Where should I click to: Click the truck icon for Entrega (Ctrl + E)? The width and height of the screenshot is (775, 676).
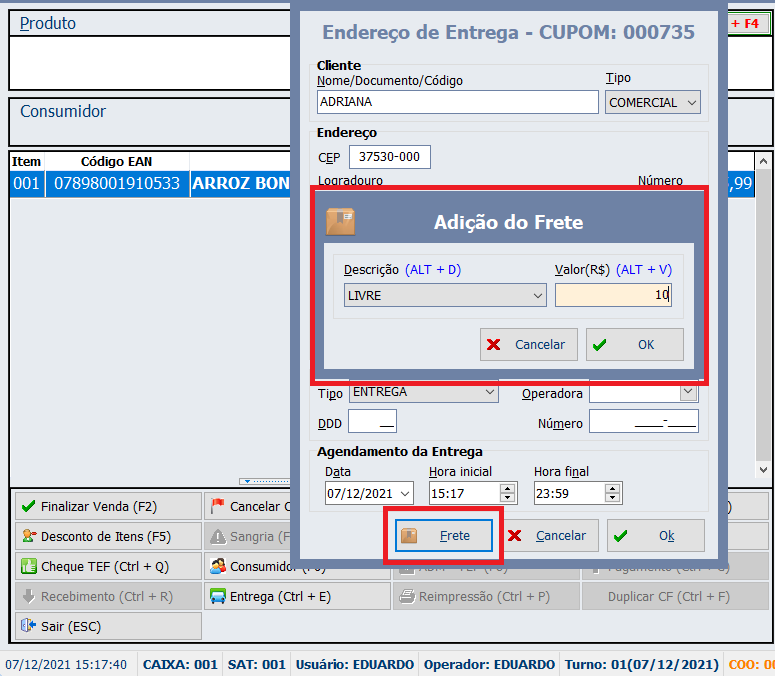tap(217, 597)
